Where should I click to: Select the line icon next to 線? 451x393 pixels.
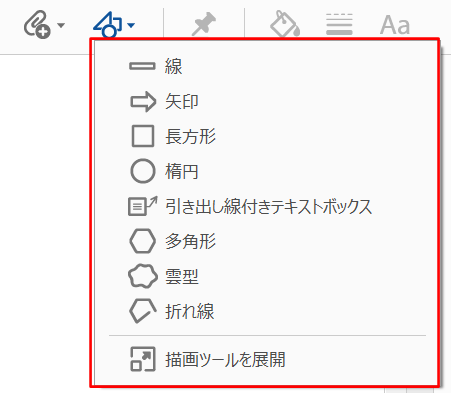click(x=142, y=66)
